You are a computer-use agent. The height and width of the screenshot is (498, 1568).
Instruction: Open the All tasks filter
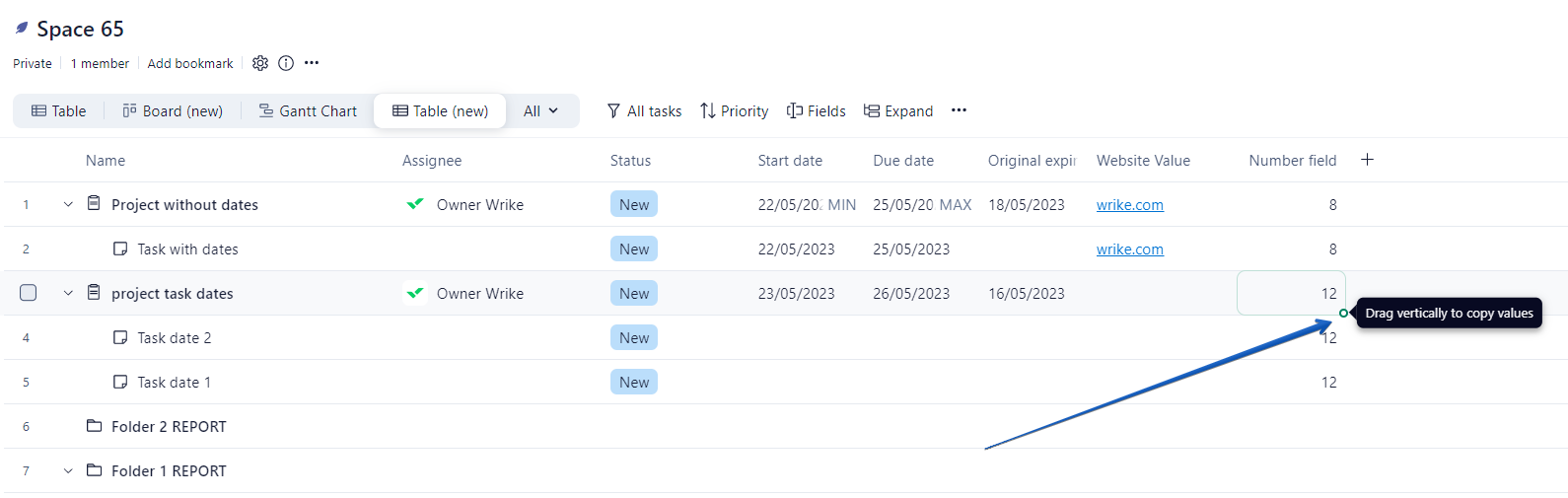[x=644, y=110]
